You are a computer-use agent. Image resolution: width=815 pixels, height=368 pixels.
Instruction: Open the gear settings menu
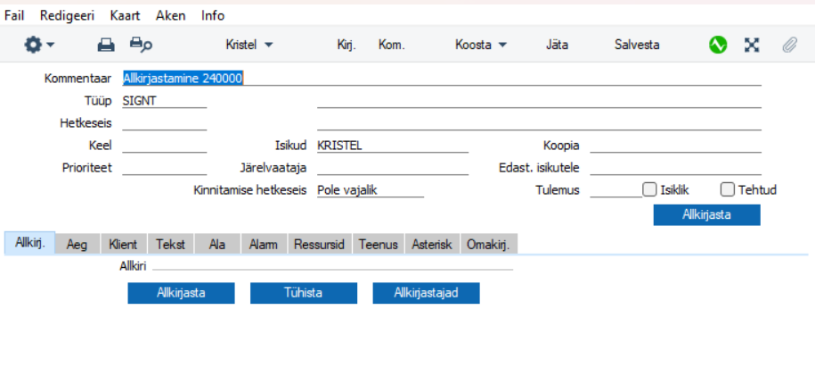(x=39, y=45)
